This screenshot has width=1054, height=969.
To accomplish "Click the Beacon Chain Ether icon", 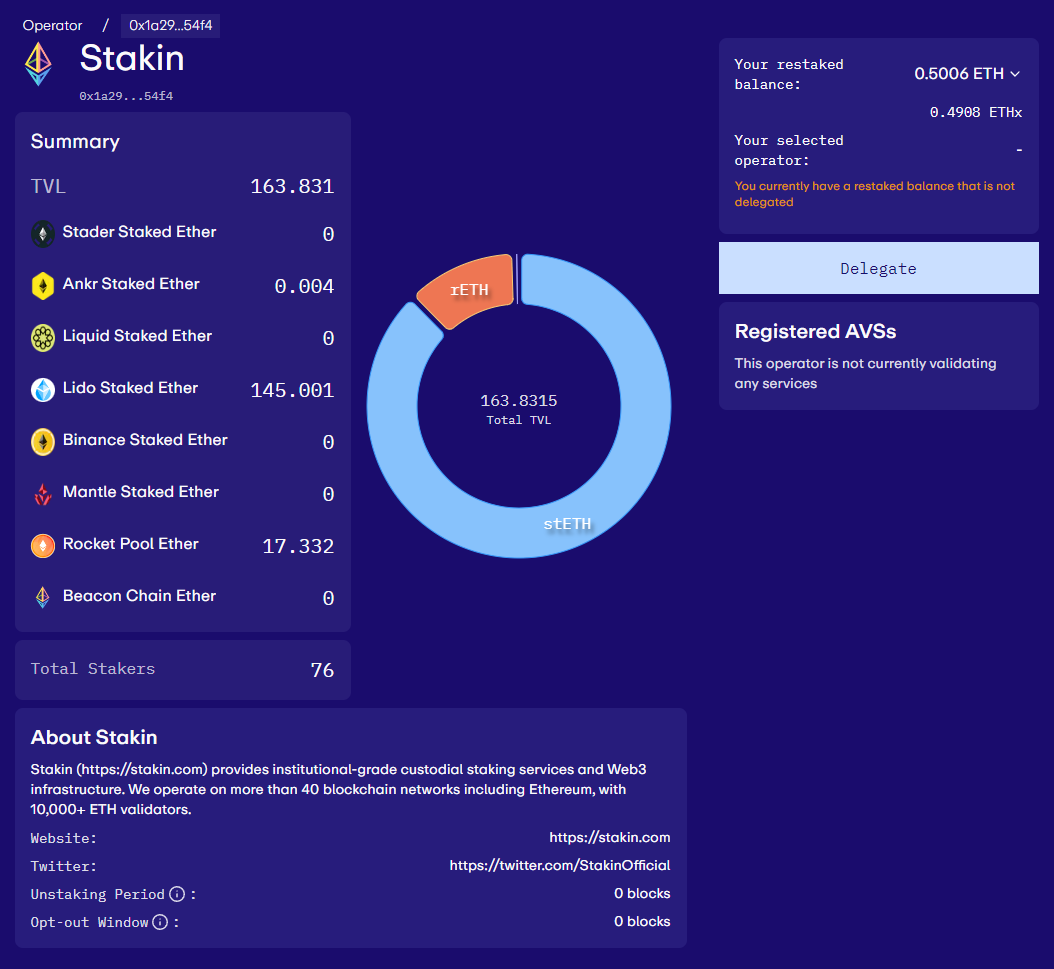I will click(41, 597).
